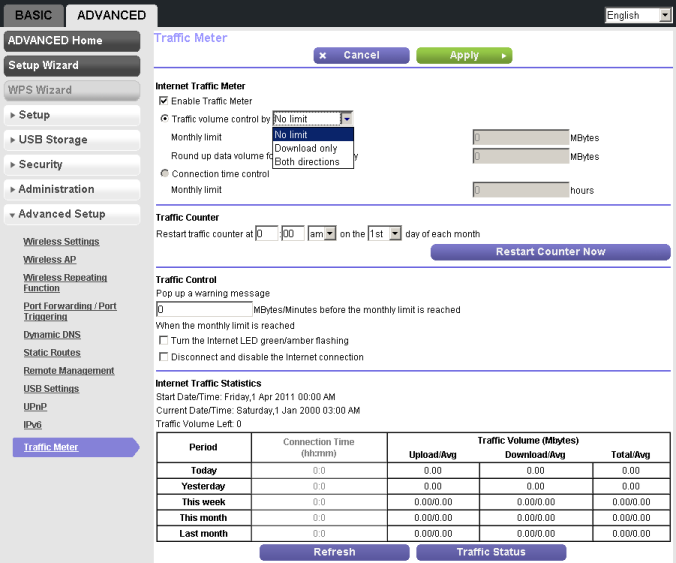
Task: Open USB Settings link
Action: pyautogui.click(x=51, y=389)
